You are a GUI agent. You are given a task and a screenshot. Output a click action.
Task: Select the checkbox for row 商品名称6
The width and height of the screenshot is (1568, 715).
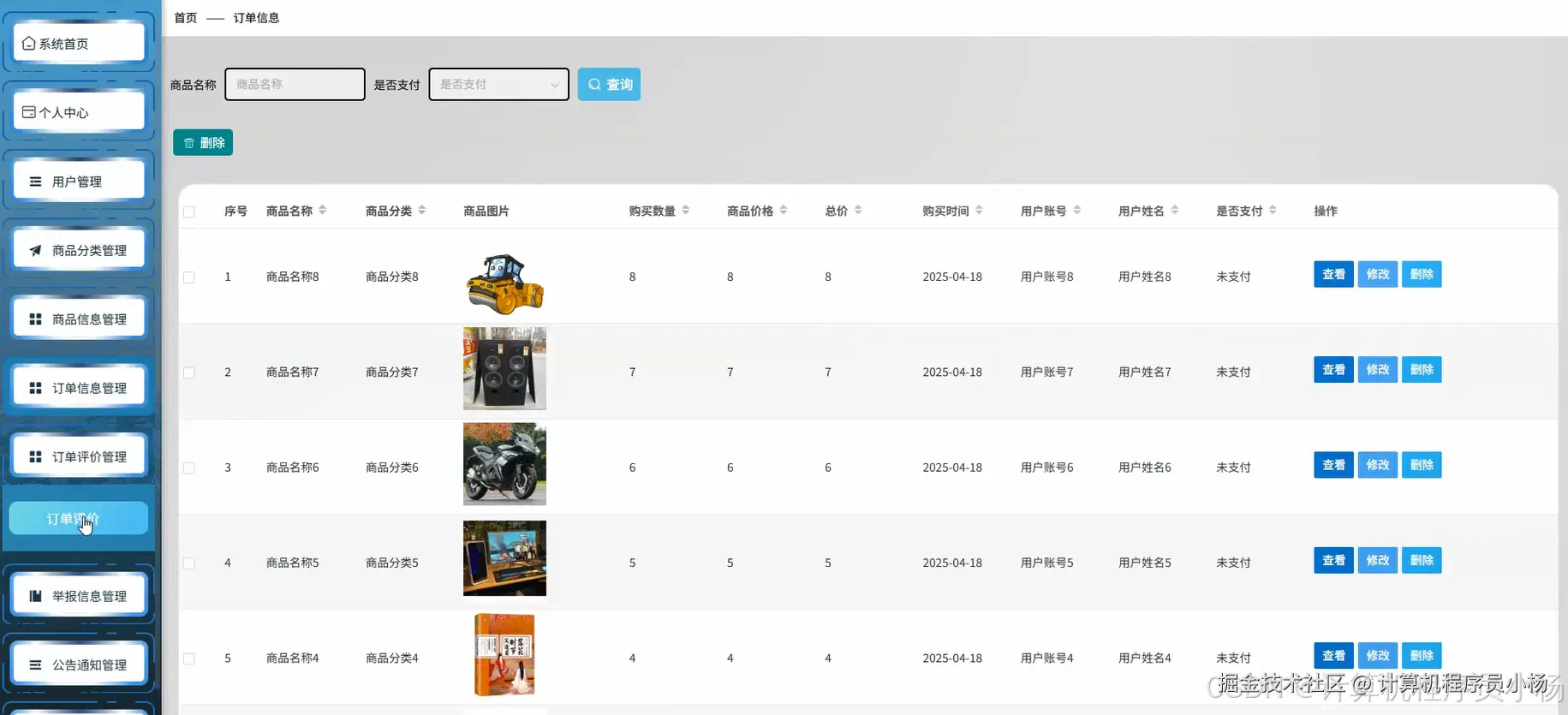coord(189,468)
